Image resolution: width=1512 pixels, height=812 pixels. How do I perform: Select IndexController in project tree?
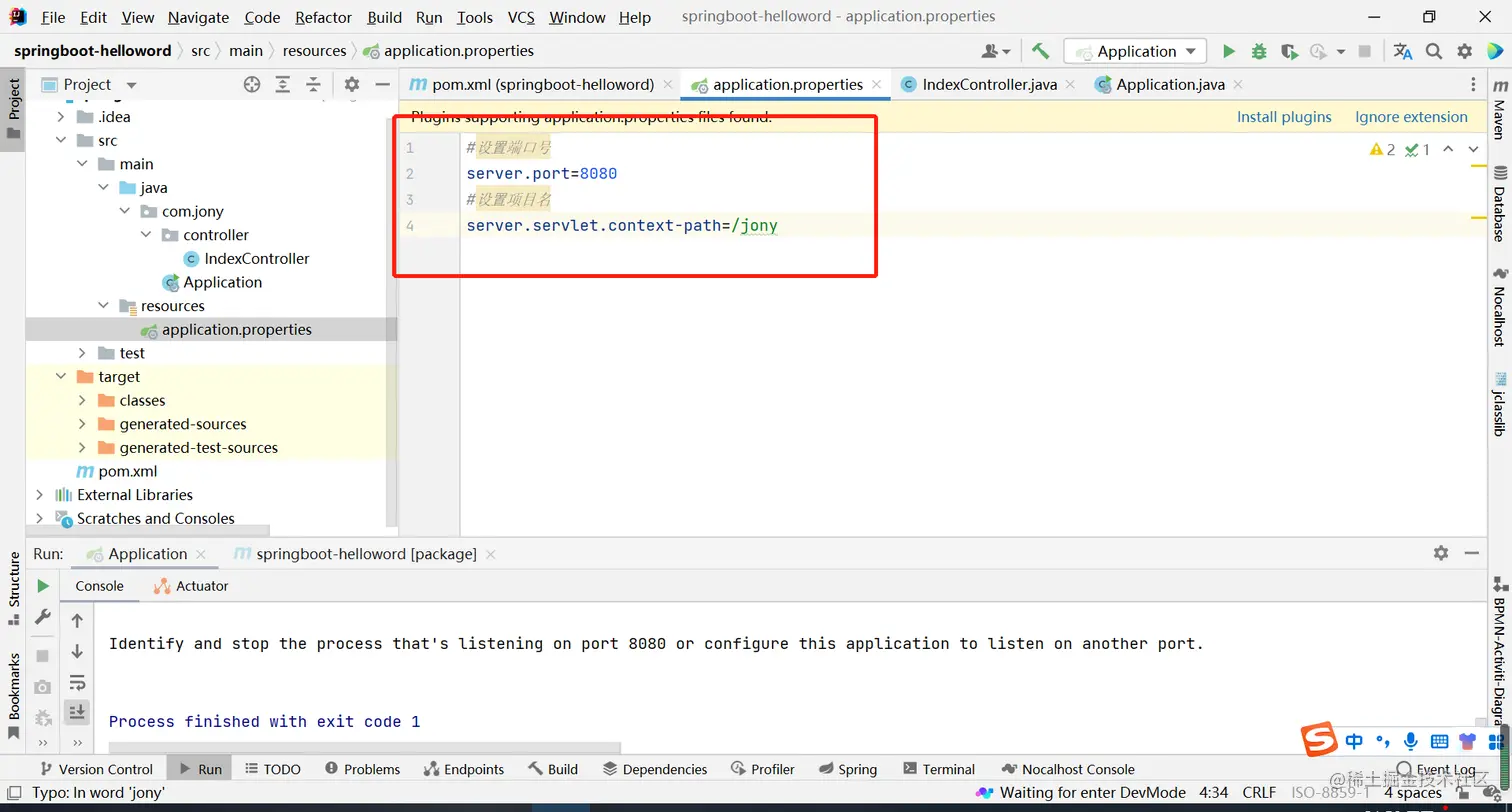(256, 259)
